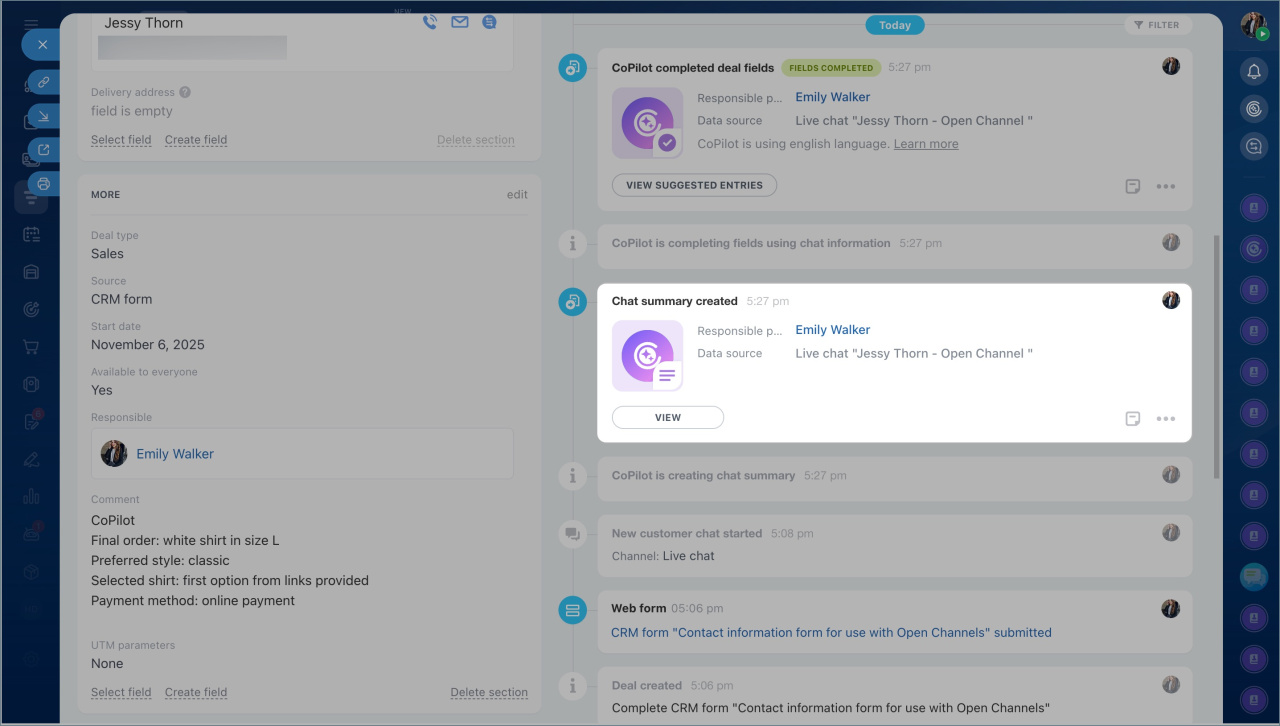
Task: Click the phone call icon for Jessy Thorn
Action: pos(430,22)
